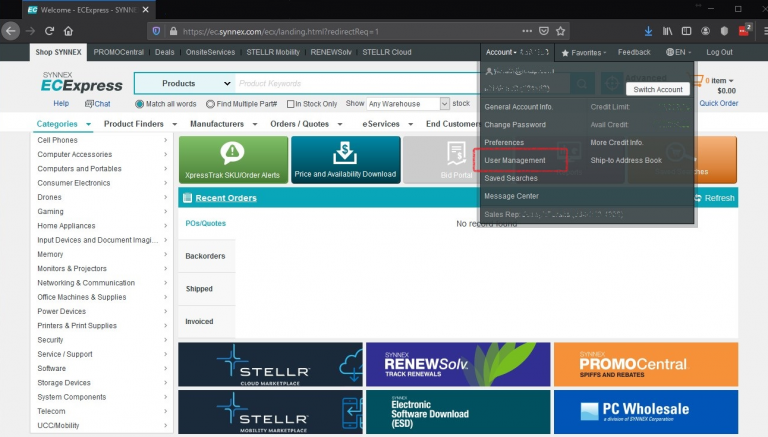Open the PC Wholesale banner
The width and height of the screenshot is (768, 437).
[646, 412]
